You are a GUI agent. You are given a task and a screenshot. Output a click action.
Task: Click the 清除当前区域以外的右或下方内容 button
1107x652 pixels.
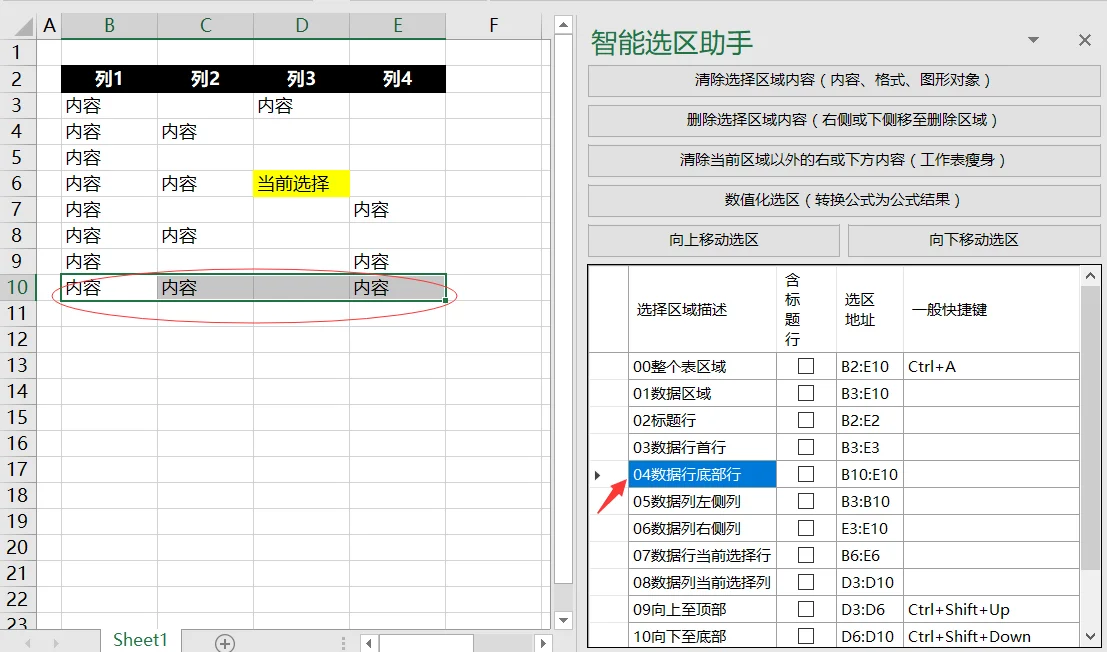[x=844, y=160]
